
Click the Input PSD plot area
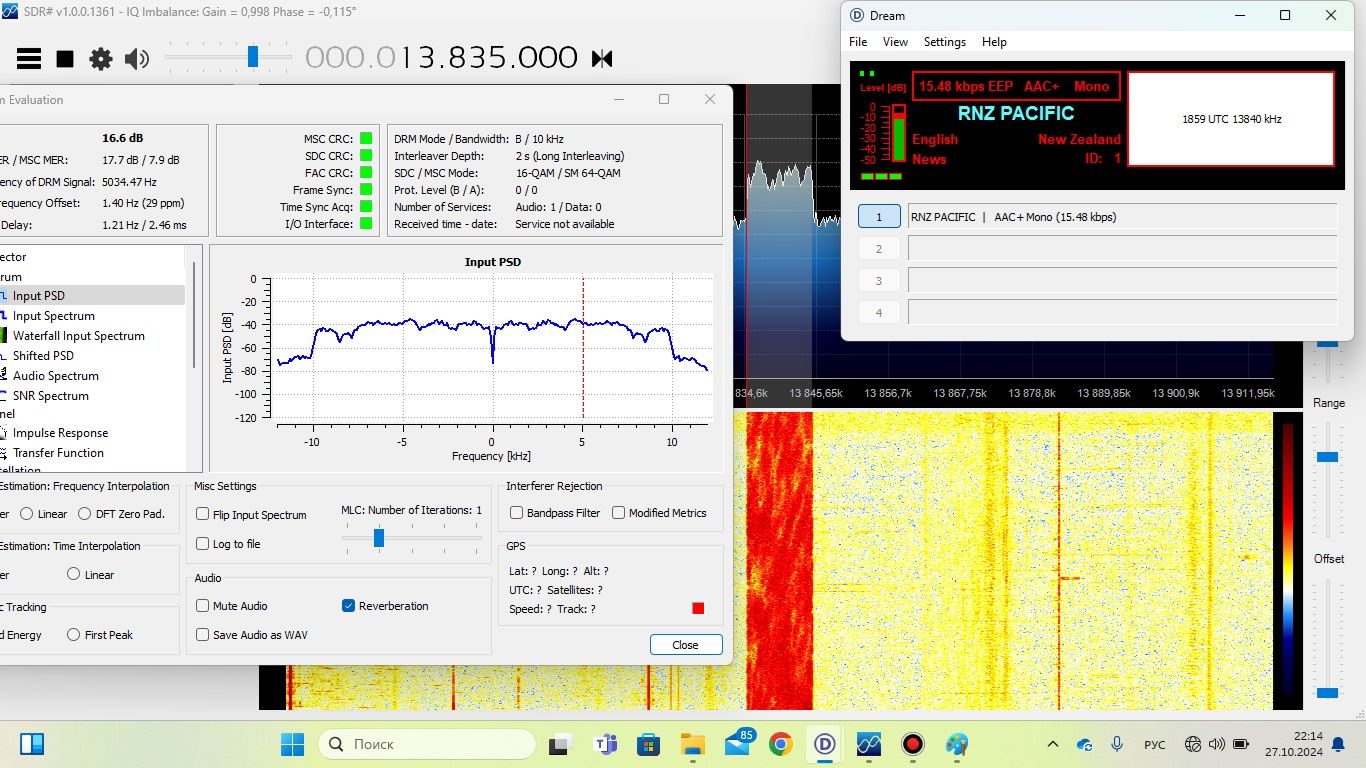coord(493,350)
